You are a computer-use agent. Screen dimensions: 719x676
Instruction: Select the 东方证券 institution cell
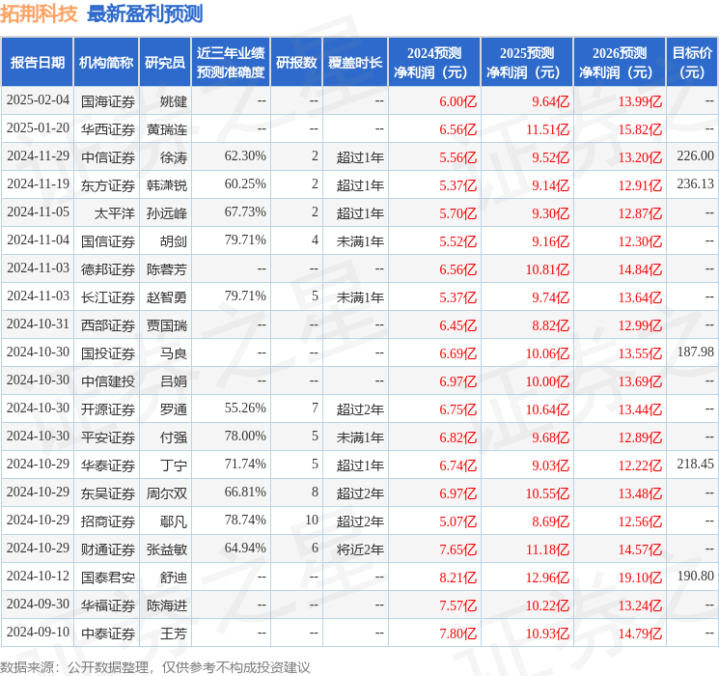[x=108, y=185]
